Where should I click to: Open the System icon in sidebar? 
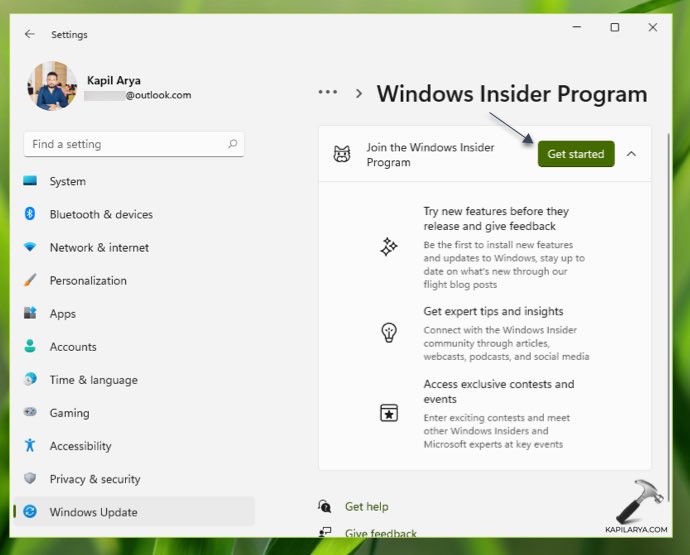[30, 181]
